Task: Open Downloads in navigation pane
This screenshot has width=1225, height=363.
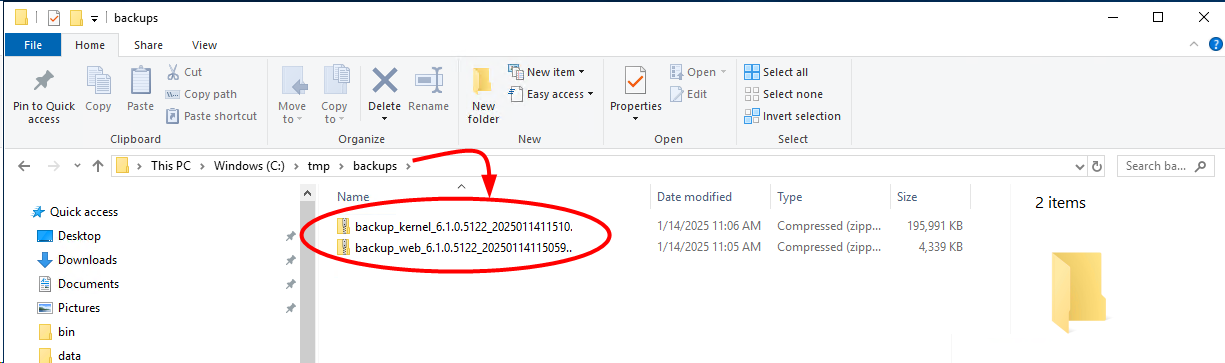Action: (87, 260)
